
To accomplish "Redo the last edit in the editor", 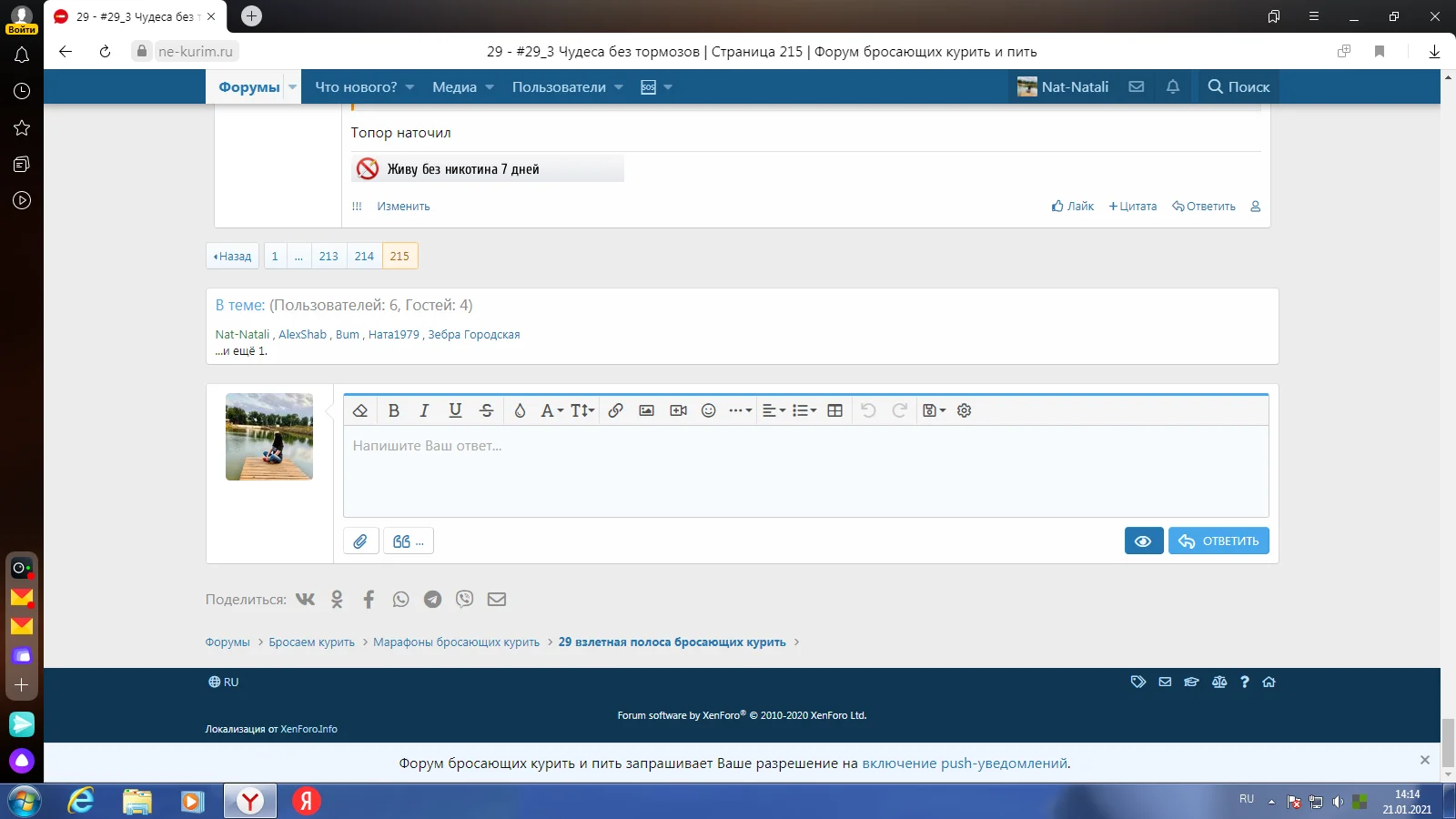I will click(x=900, y=410).
